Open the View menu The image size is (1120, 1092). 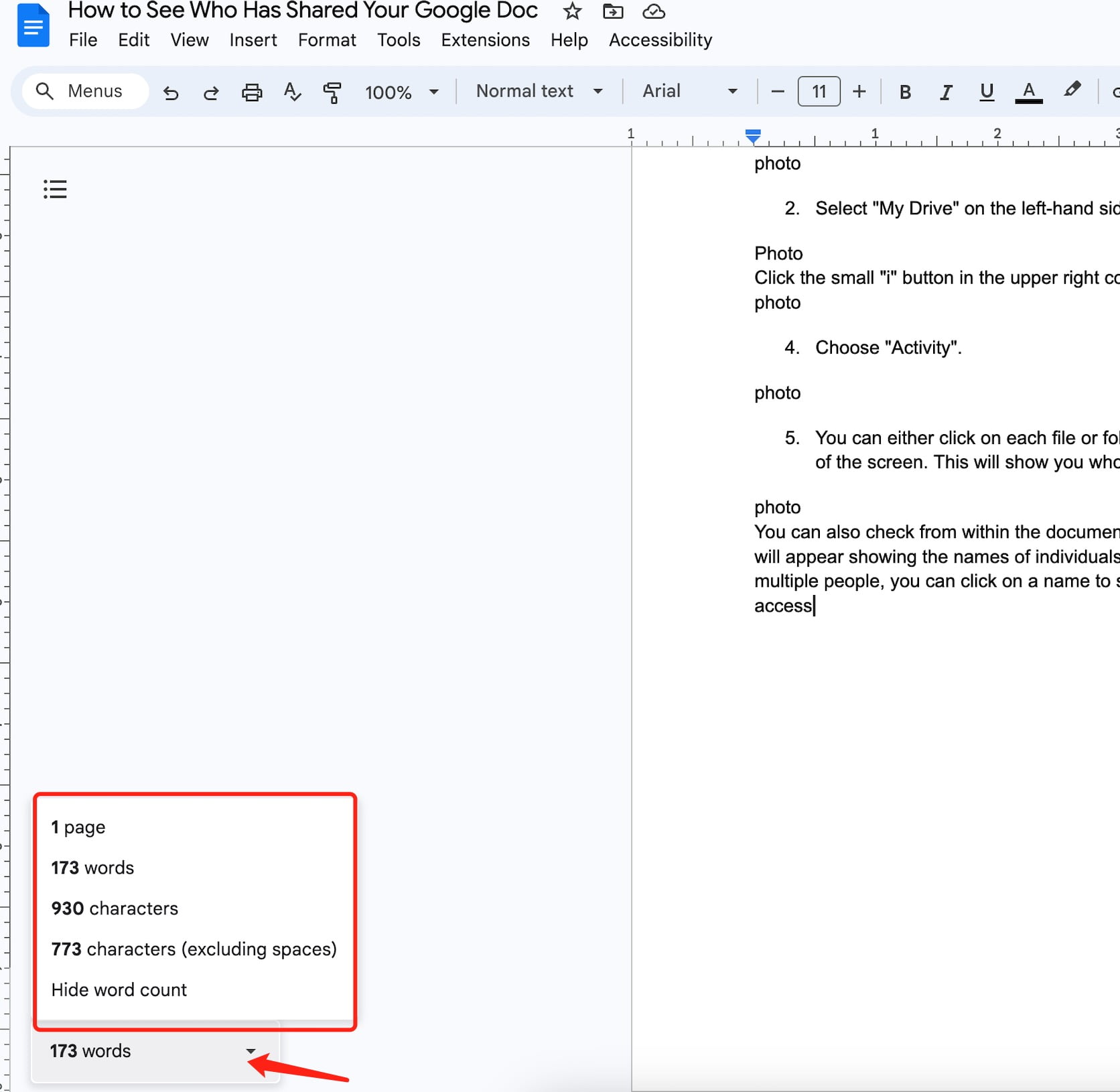click(190, 40)
